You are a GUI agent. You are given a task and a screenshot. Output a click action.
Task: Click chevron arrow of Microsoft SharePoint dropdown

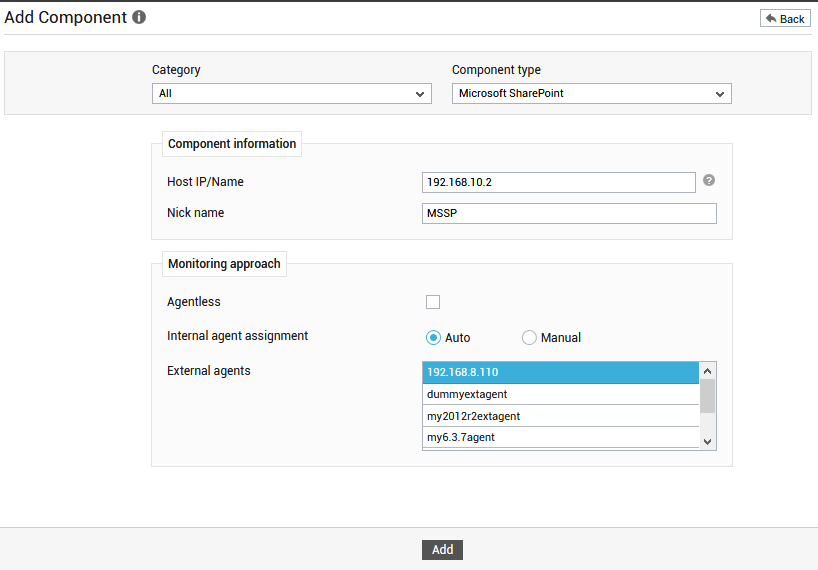point(720,94)
